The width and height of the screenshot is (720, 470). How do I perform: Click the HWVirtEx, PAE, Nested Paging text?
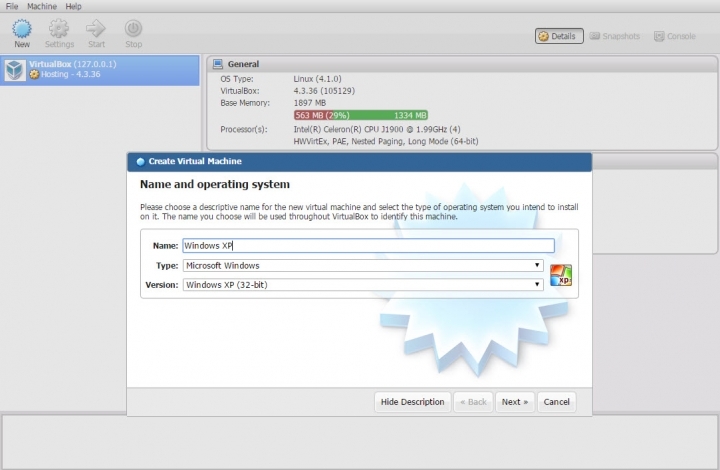pyautogui.click(x=386, y=141)
